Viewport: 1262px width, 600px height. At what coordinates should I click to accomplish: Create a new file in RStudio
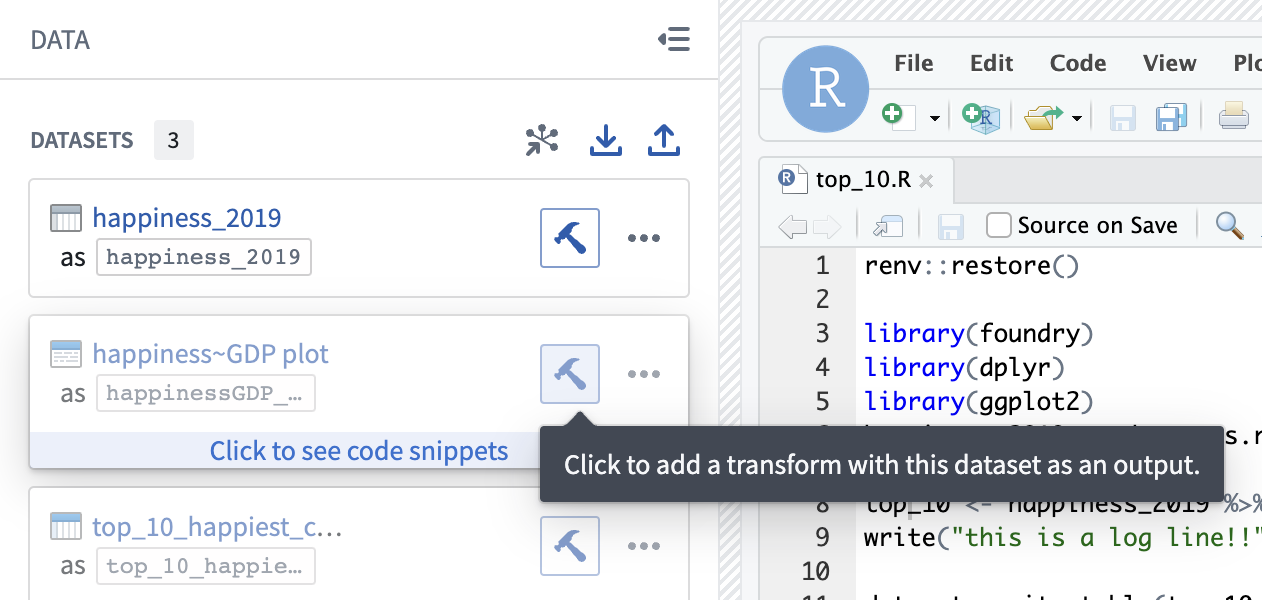(898, 116)
